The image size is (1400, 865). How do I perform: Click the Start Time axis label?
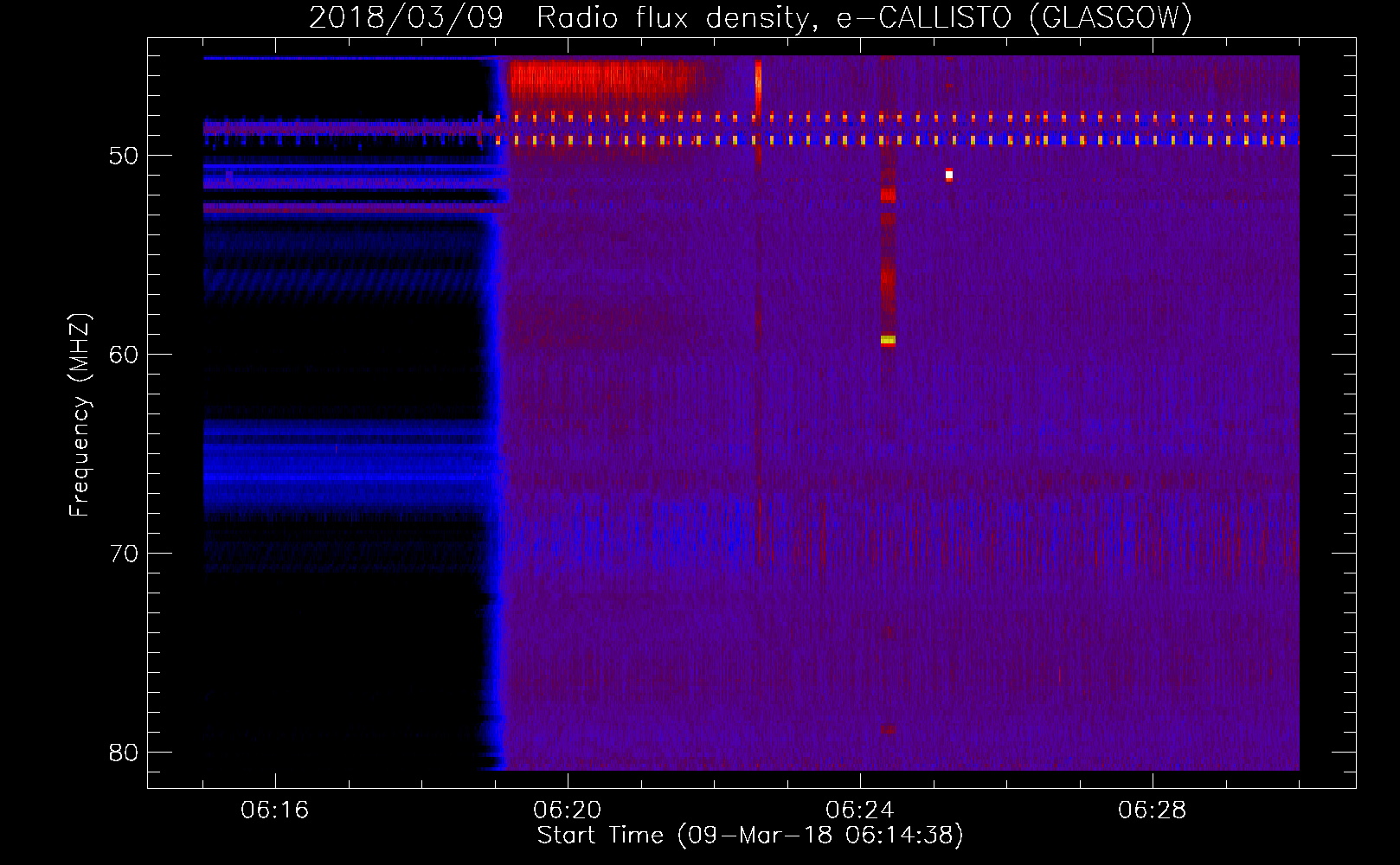(750, 835)
